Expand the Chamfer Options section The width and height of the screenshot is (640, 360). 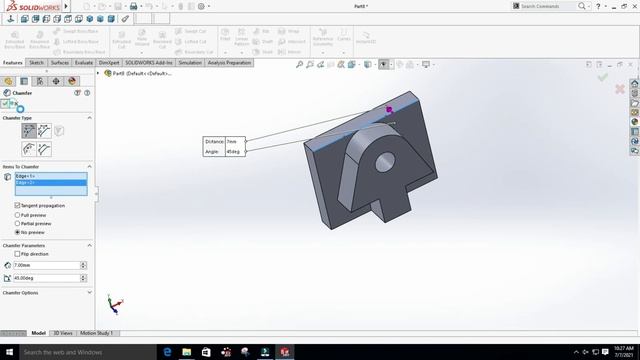[89, 293]
